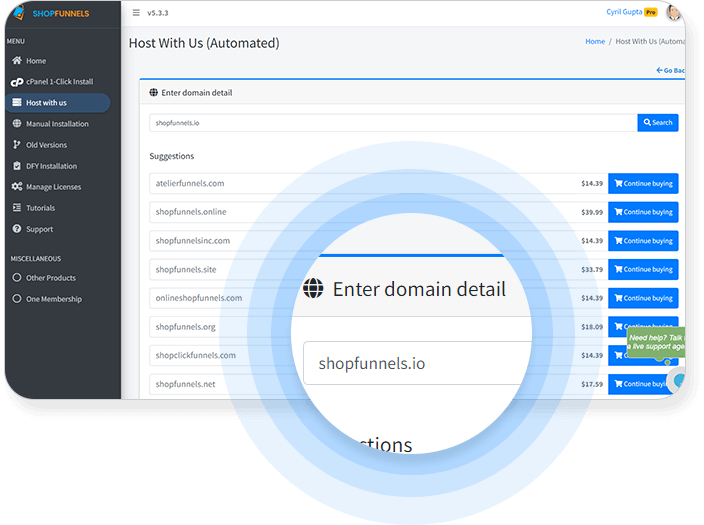Click the domain search input field
The height and width of the screenshot is (525, 704).
(392, 123)
